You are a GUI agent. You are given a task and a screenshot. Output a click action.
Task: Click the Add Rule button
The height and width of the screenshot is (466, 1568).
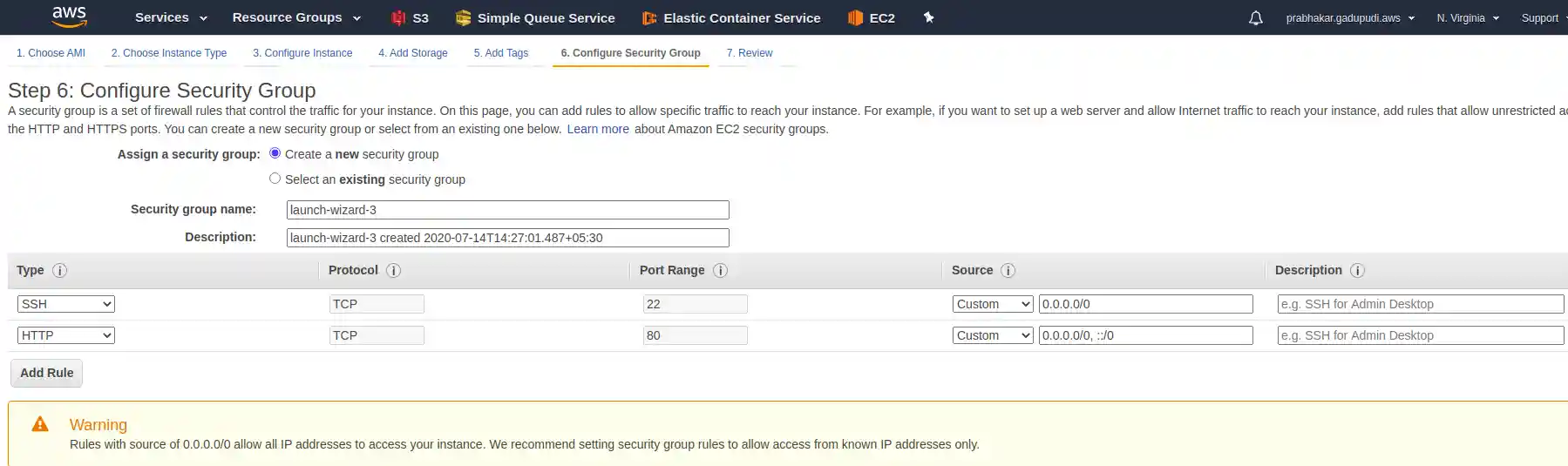tap(47, 373)
